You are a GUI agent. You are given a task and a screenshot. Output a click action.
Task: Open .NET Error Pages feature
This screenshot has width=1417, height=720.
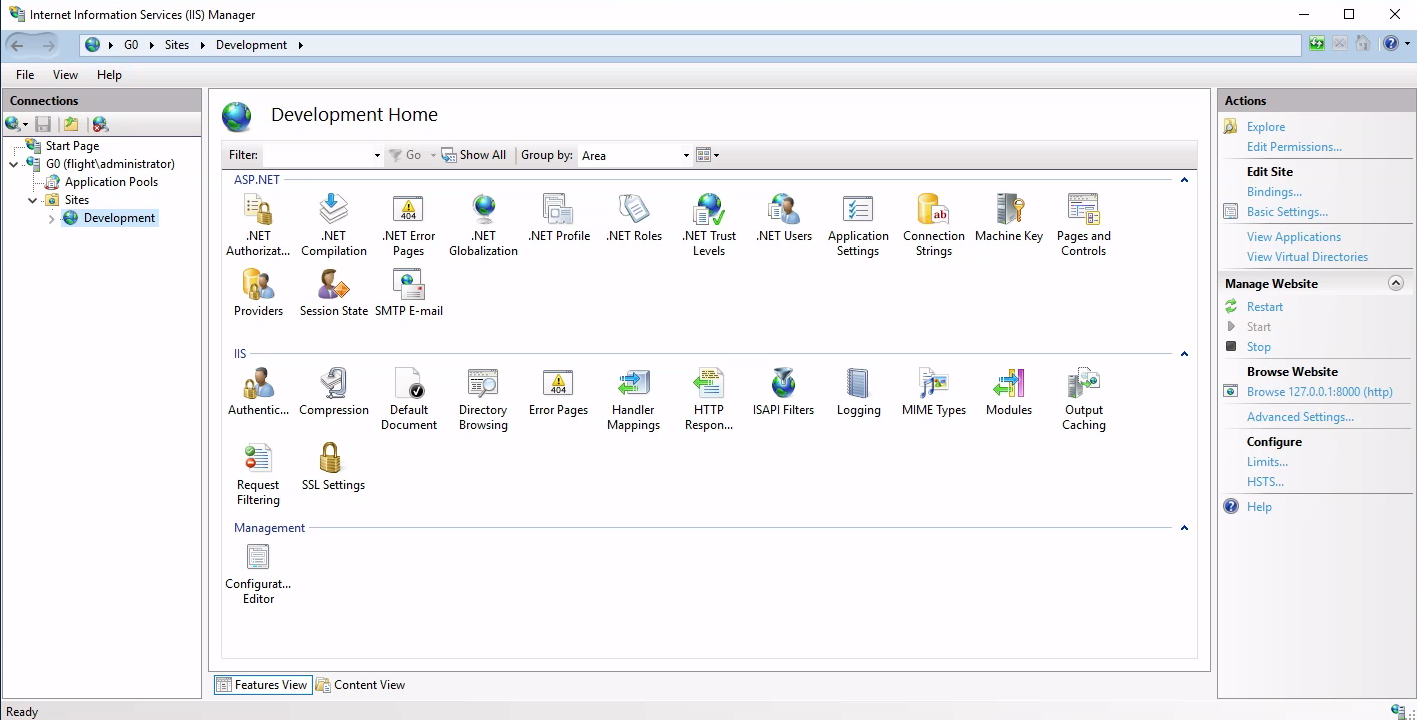[x=408, y=225]
